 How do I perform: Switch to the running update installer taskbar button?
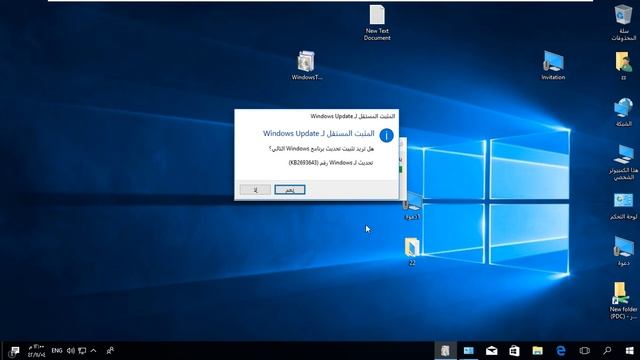[x=445, y=351]
